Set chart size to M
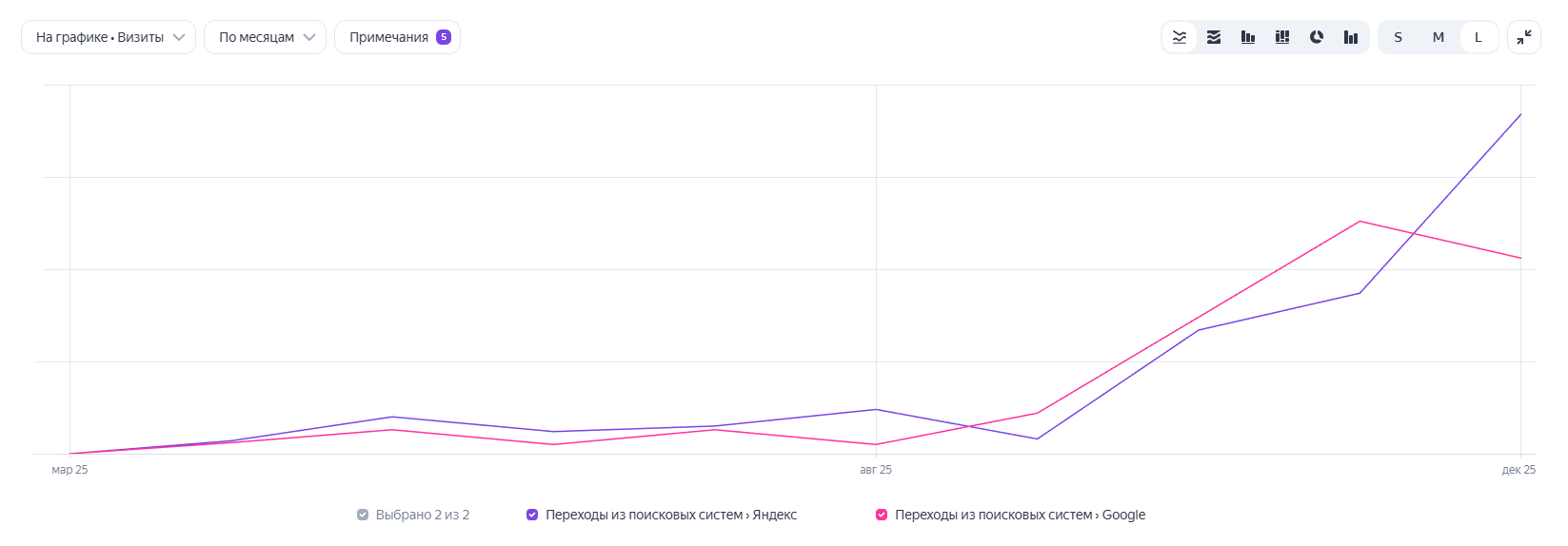Viewport: 1568px width, 546px height. pos(1438,37)
